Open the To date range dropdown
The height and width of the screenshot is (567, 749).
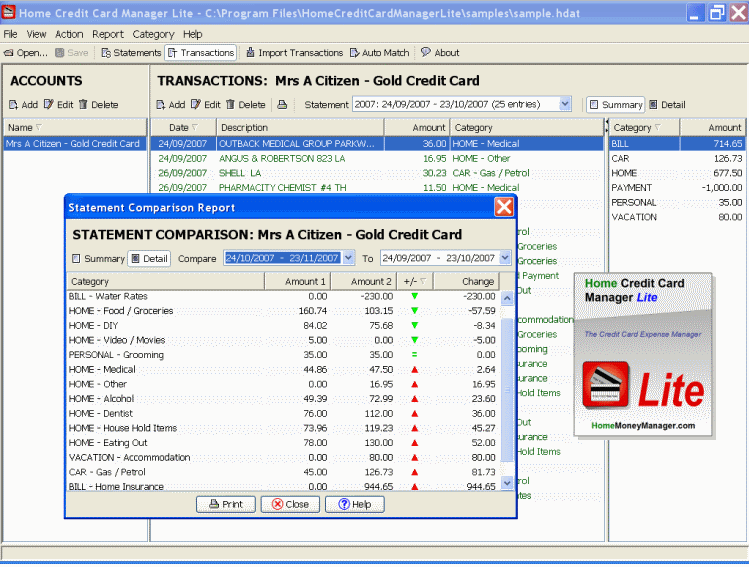(x=504, y=258)
